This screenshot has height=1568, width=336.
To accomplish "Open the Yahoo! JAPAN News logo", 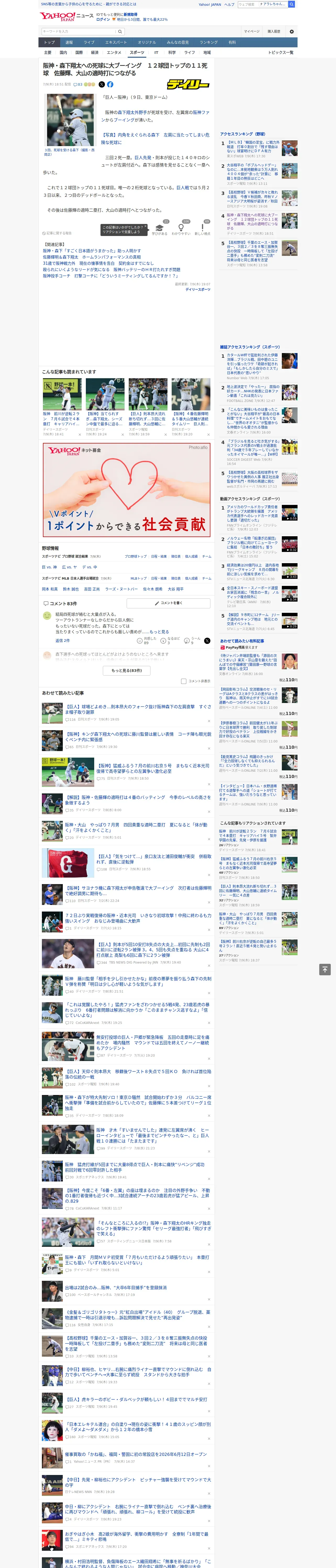I will (67, 17).
